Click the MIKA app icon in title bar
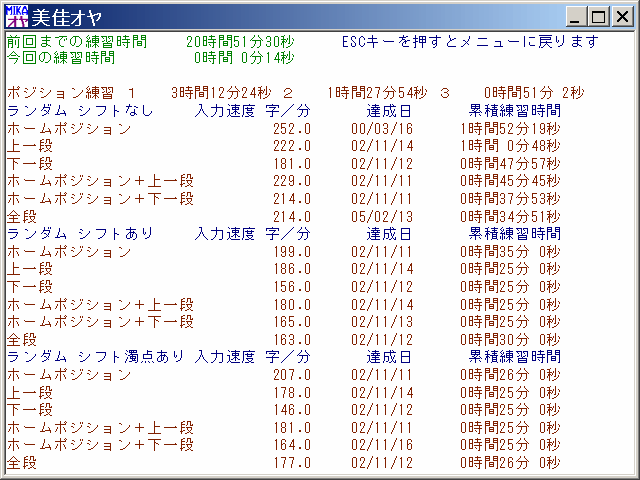Viewport: 640px width, 480px height. 16,16
